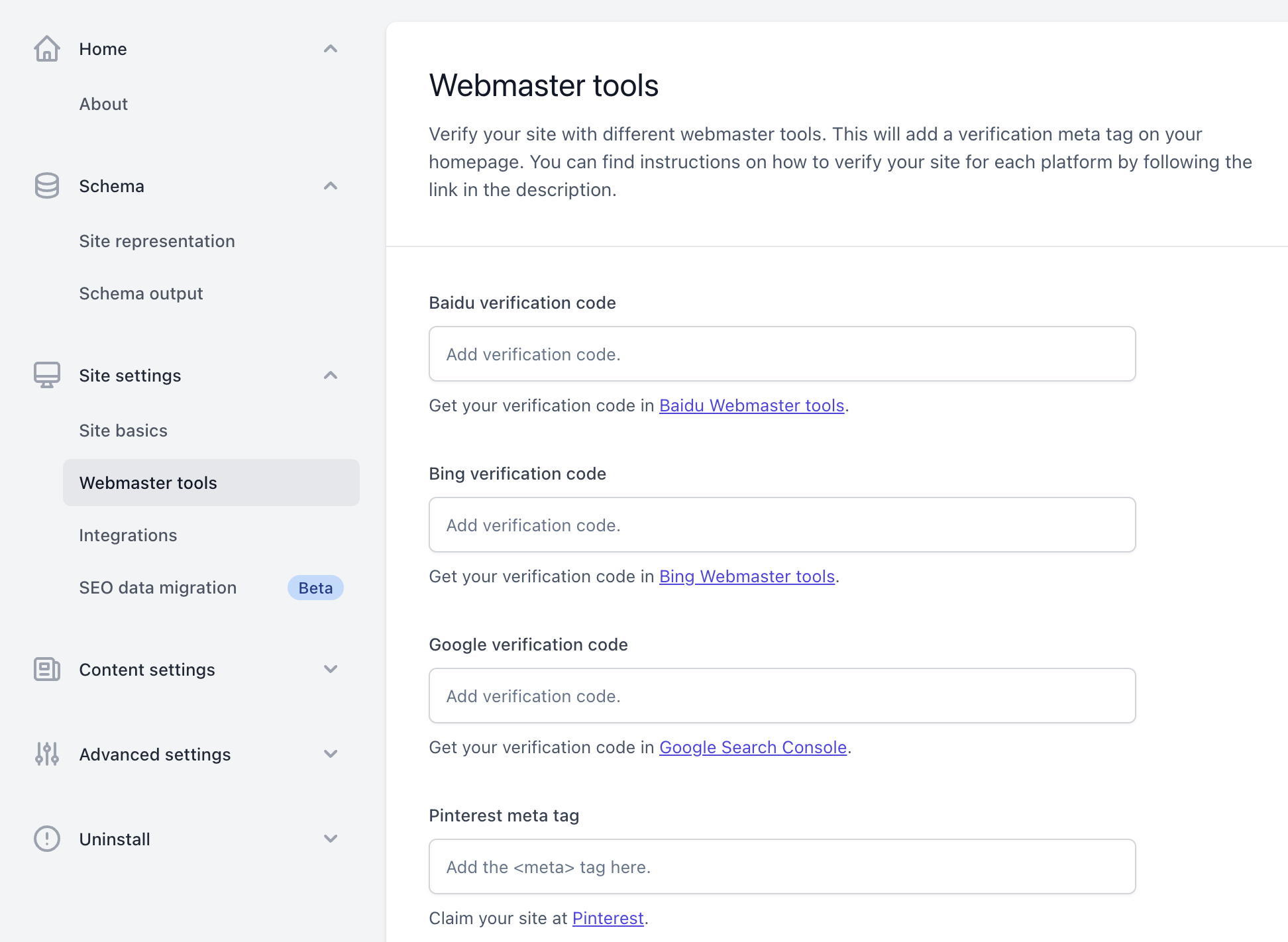Screen dimensions: 1288x942
Task: Go to the Integrations page
Action: (x=128, y=535)
